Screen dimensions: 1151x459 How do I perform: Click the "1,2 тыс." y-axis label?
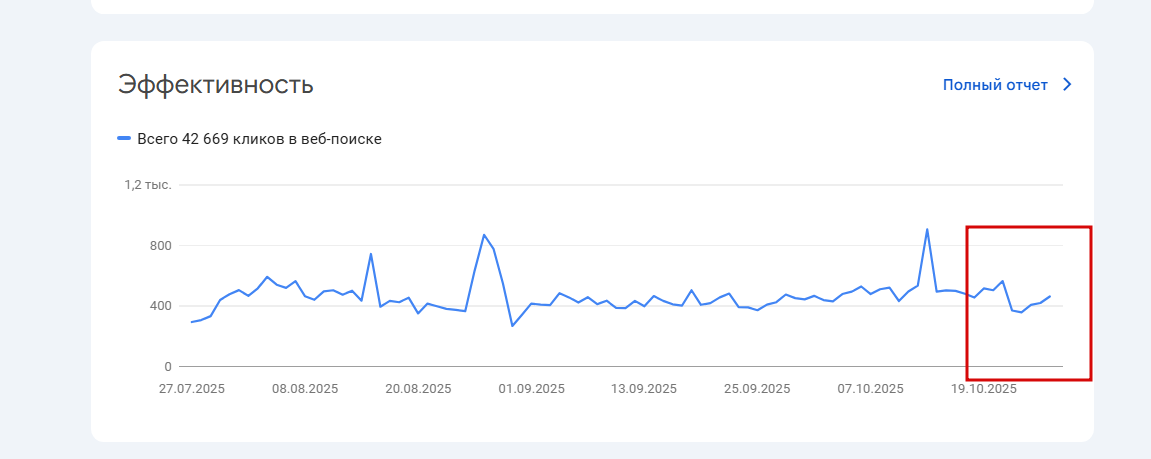point(148,185)
